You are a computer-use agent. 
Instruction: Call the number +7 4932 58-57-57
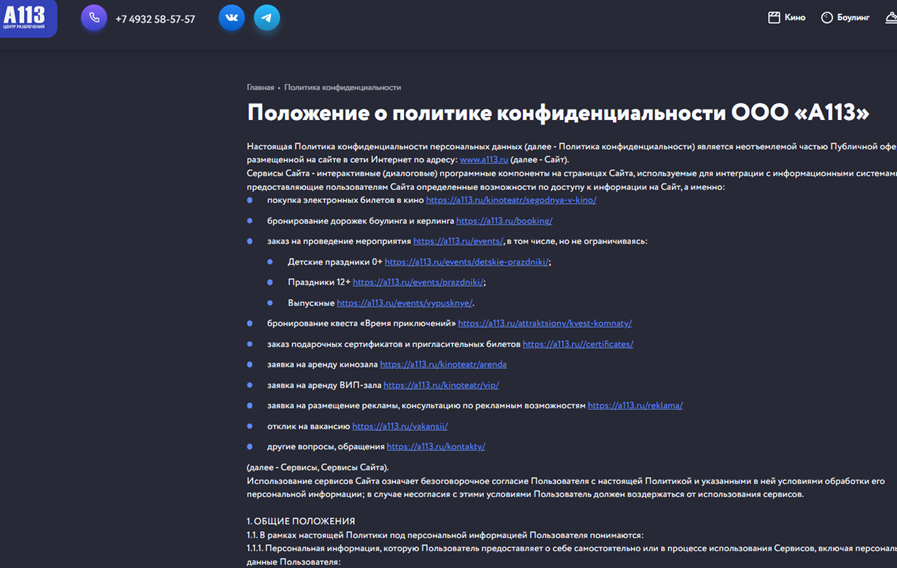(x=155, y=19)
